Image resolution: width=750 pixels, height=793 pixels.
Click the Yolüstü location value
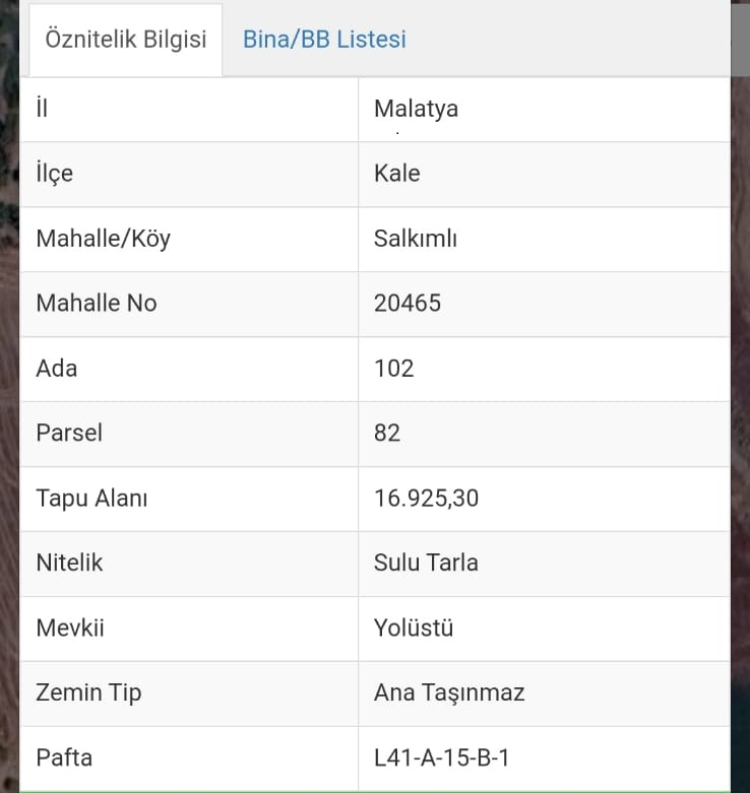point(413,628)
